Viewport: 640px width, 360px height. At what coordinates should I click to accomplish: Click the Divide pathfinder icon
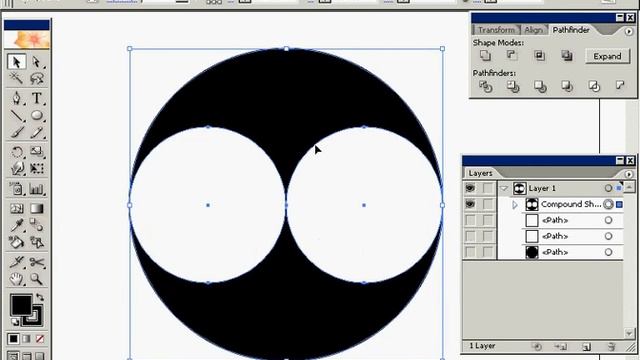(x=486, y=86)
